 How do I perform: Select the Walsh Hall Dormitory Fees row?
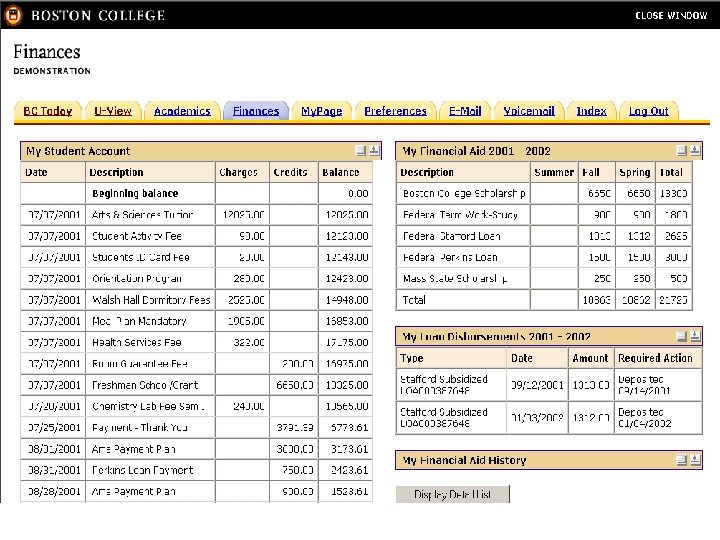coord(196,300)
